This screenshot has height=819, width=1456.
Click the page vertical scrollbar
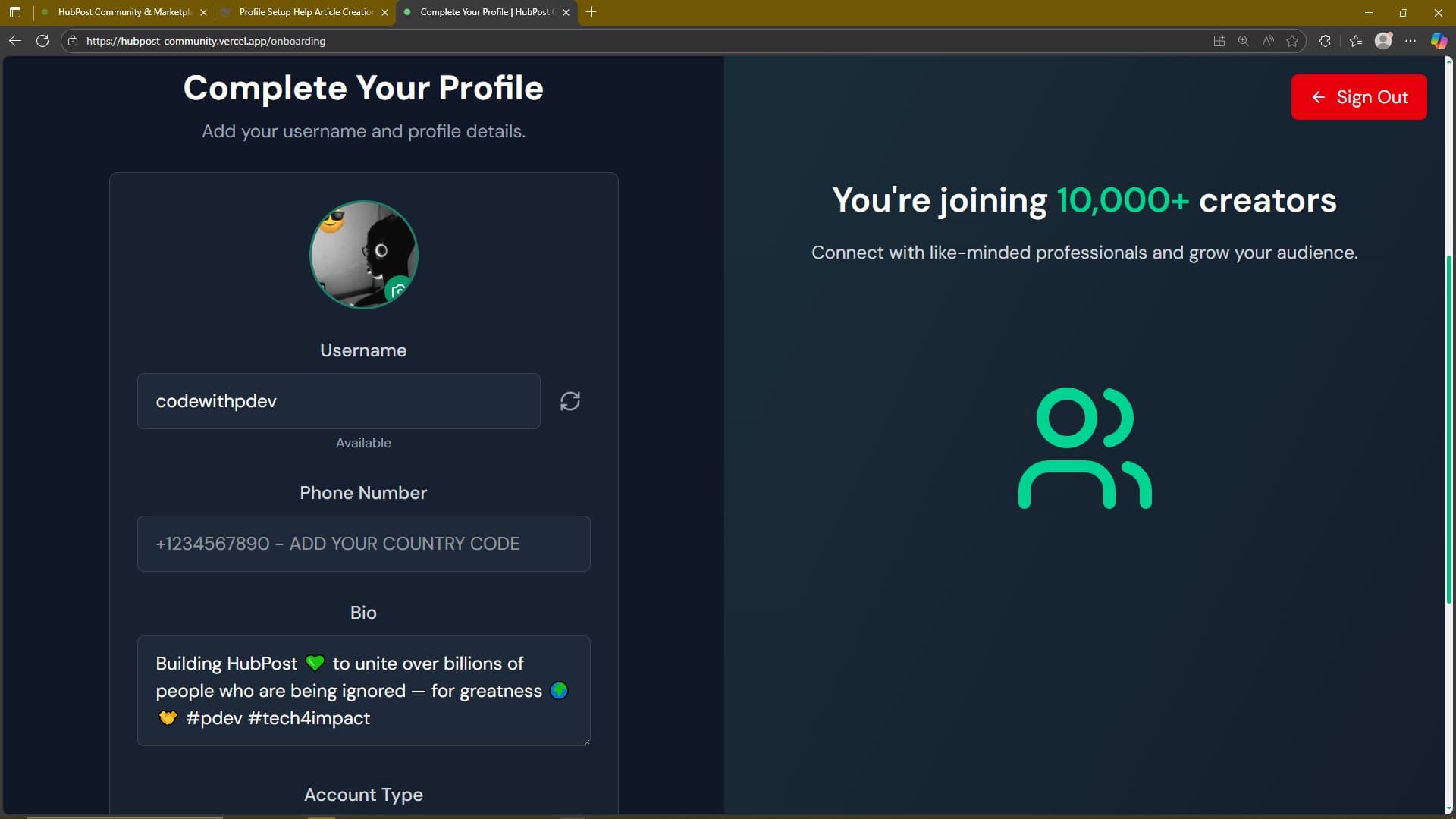(1450, 429)
